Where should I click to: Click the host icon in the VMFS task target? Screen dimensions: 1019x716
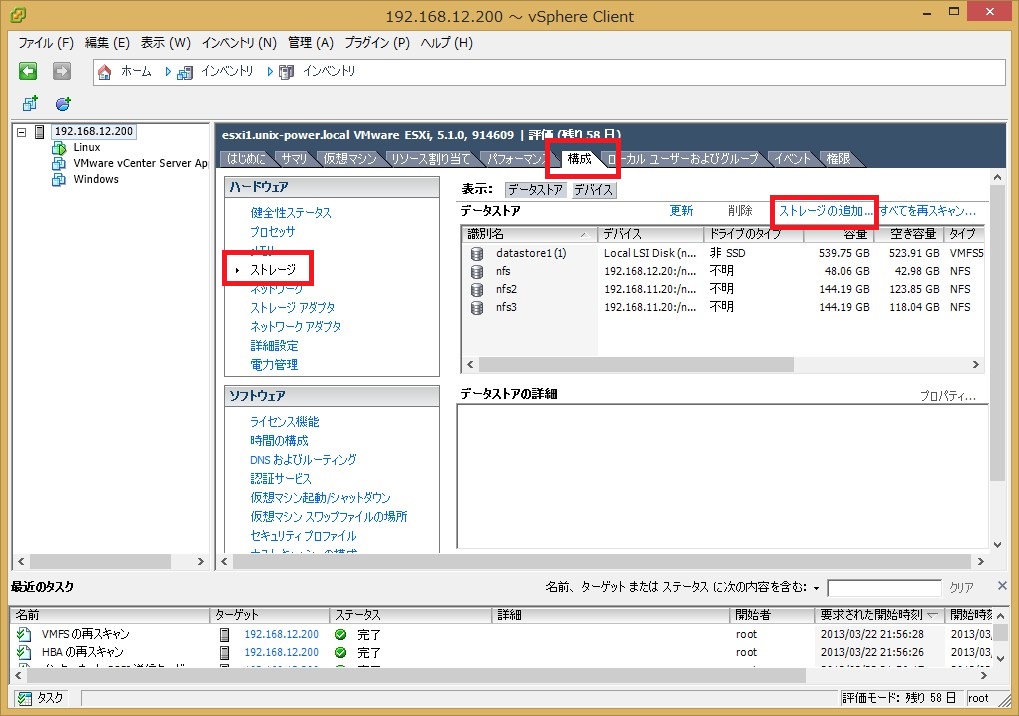click(225, 634)
